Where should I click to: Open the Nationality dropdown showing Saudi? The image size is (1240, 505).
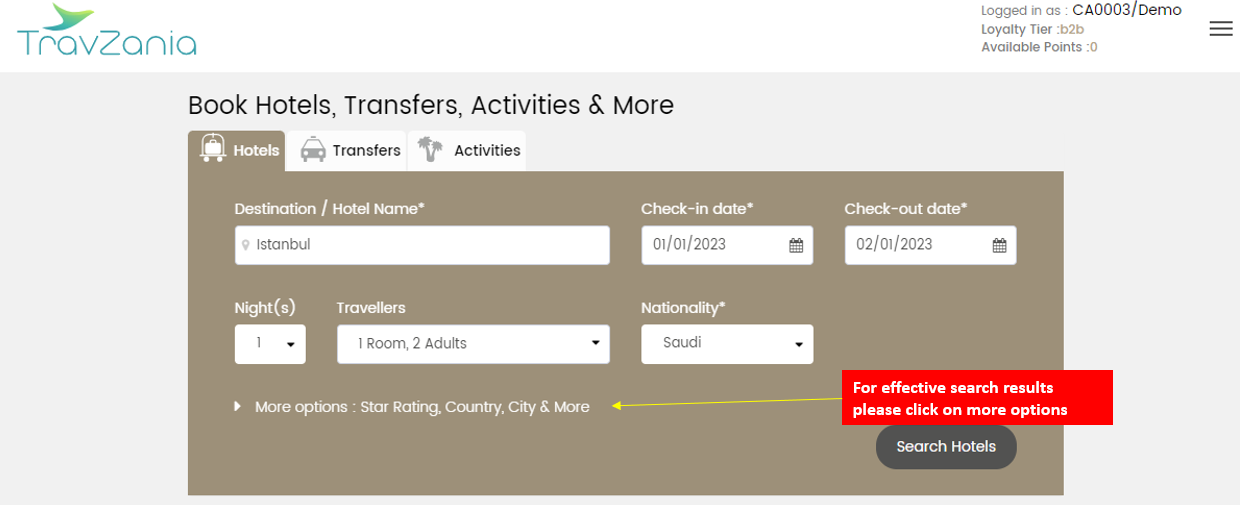point(726,344)
